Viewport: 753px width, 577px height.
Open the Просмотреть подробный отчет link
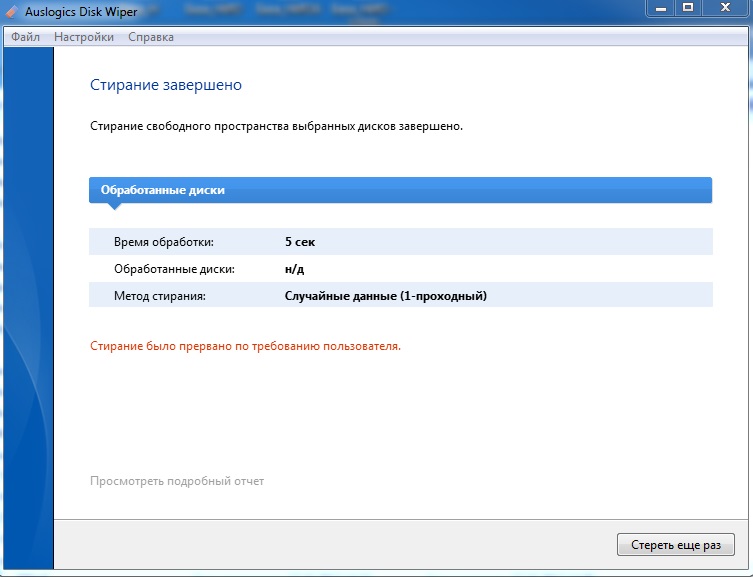click(x=177, y=481)
